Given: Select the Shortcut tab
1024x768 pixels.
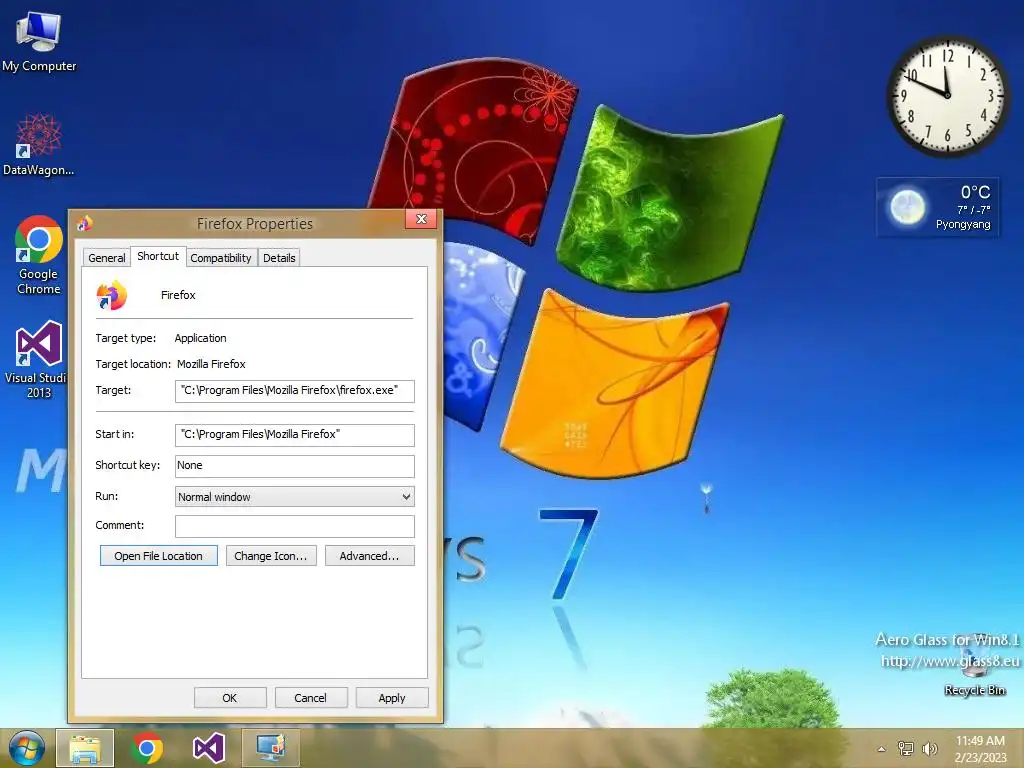Looking at the screenshot, I should tap(158, 256).
